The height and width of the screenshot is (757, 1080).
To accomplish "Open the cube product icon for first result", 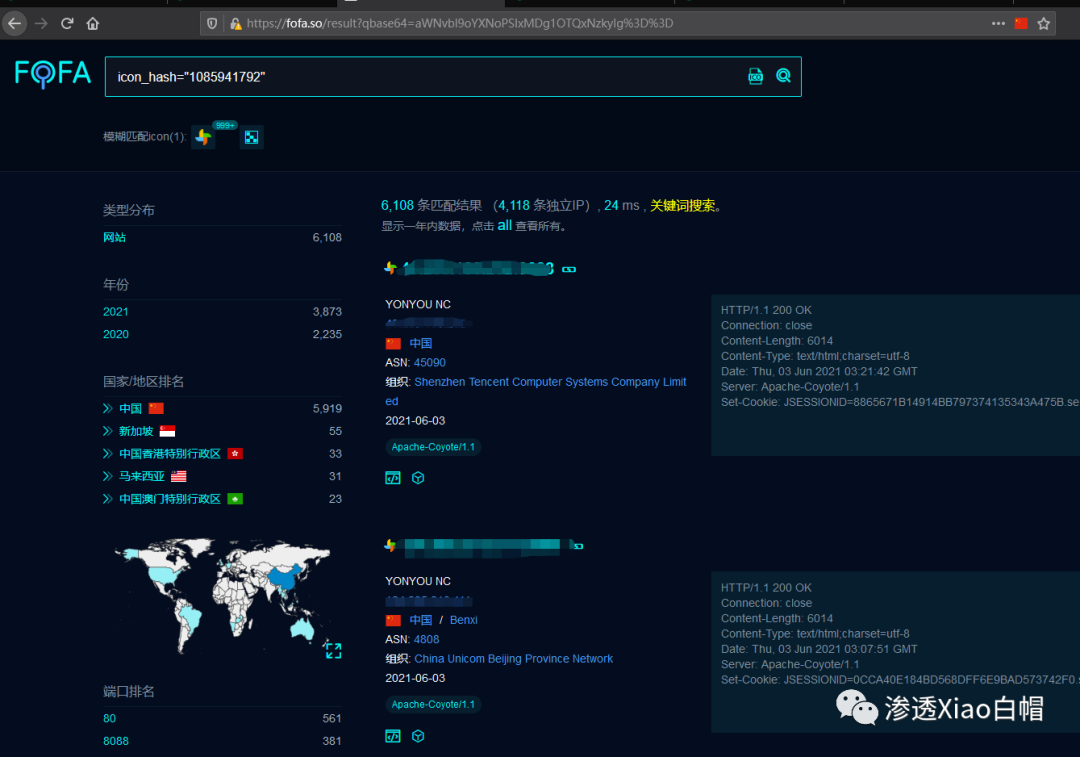I will click(x=418, y=478).
